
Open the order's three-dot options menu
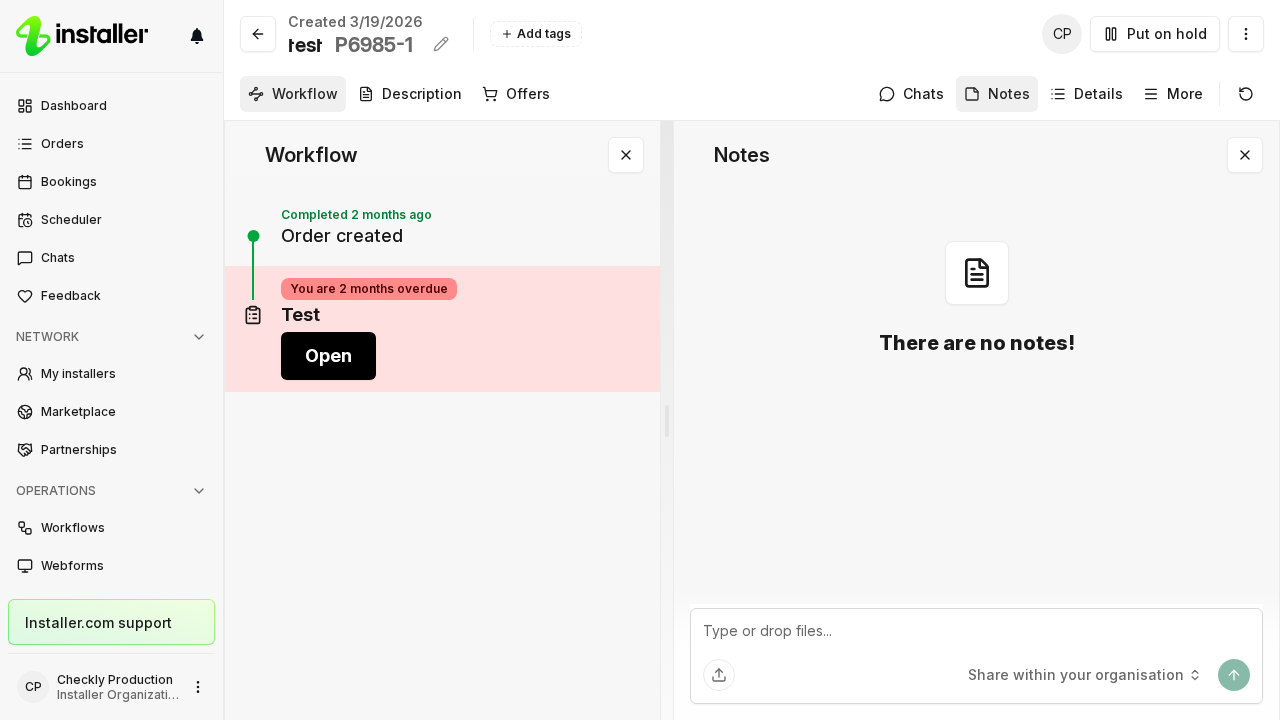pyautogui.click(x=1246, y=34)
